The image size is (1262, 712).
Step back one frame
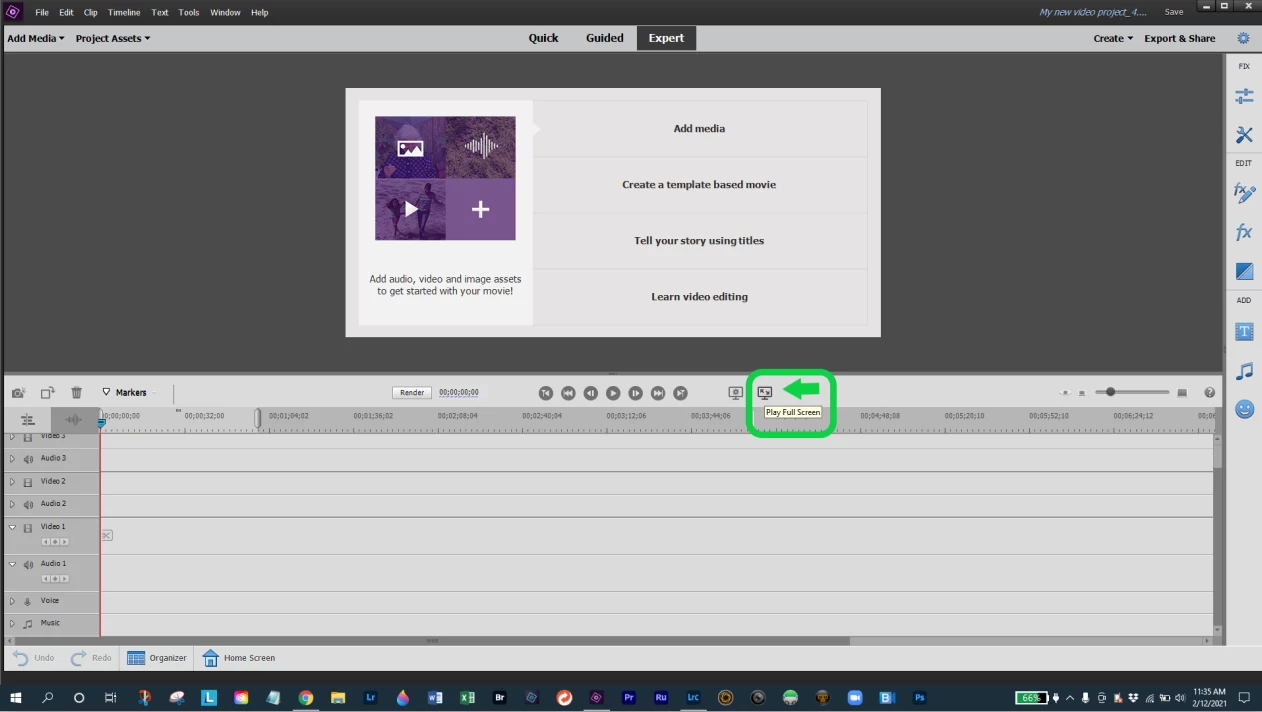click(x=590, y=393)
